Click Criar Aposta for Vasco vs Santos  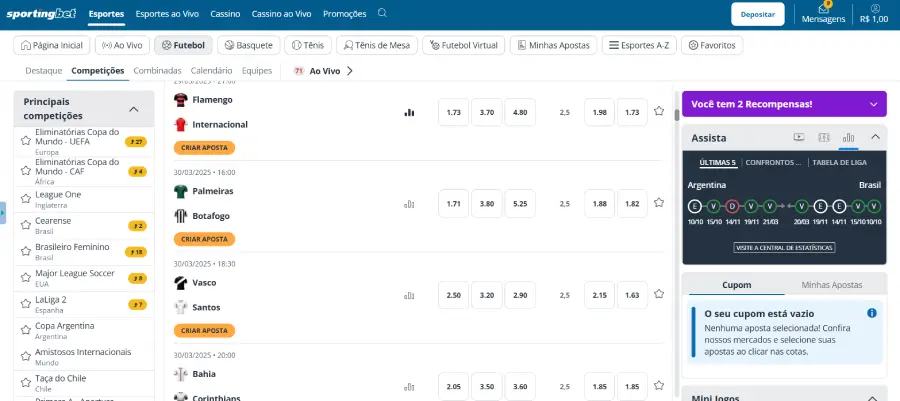(204, 330)
